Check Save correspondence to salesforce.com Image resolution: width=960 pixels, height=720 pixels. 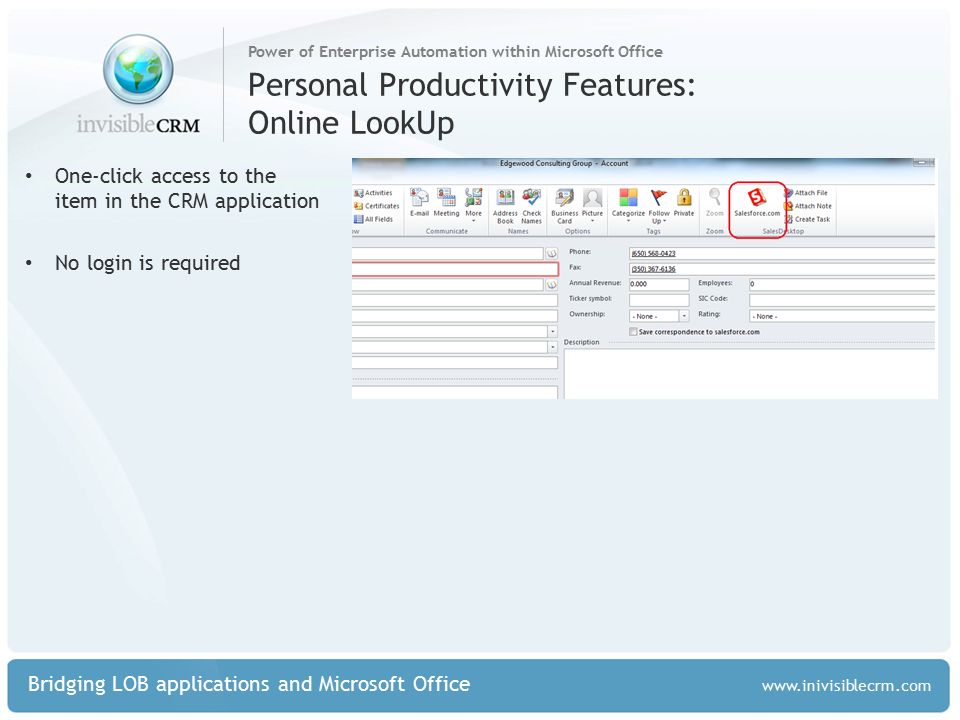633,332
